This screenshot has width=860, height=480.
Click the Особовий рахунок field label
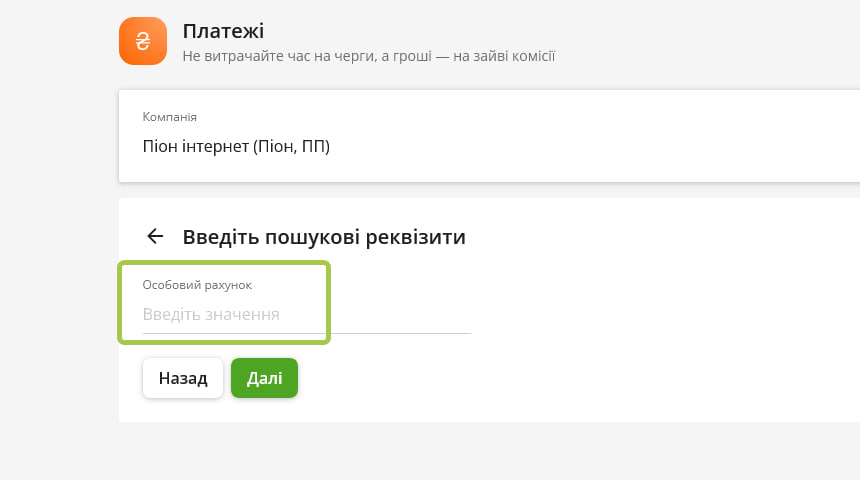coord(197,285)
